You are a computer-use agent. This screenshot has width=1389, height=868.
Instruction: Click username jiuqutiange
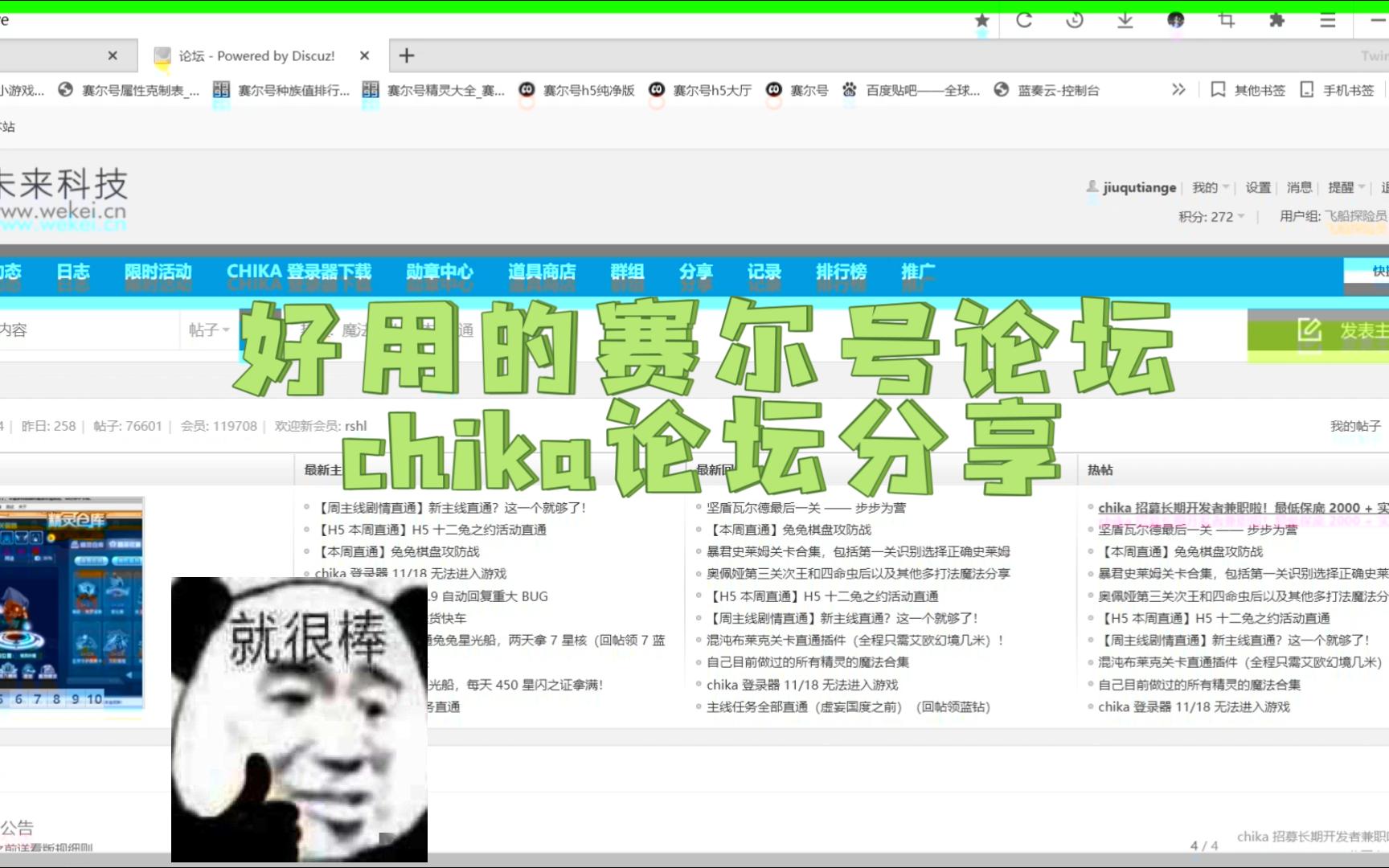pos(1140,187)
